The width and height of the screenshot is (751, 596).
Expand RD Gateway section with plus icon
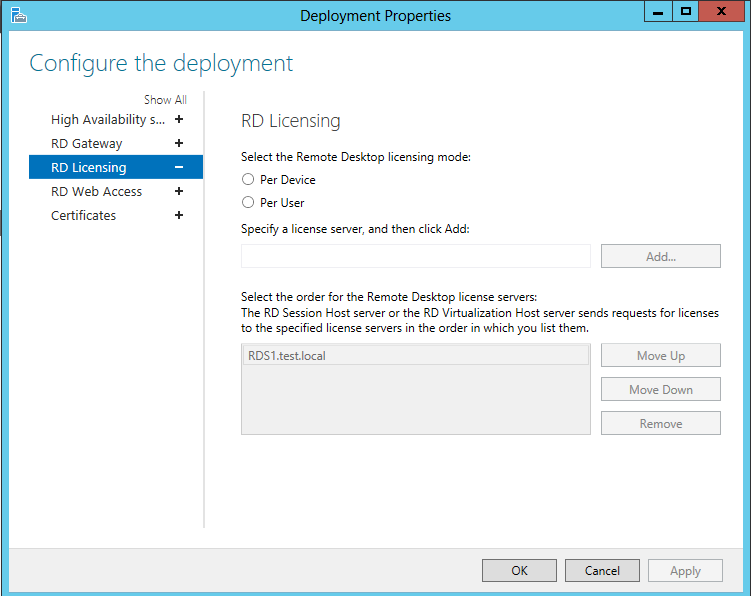tap(179, 143)
